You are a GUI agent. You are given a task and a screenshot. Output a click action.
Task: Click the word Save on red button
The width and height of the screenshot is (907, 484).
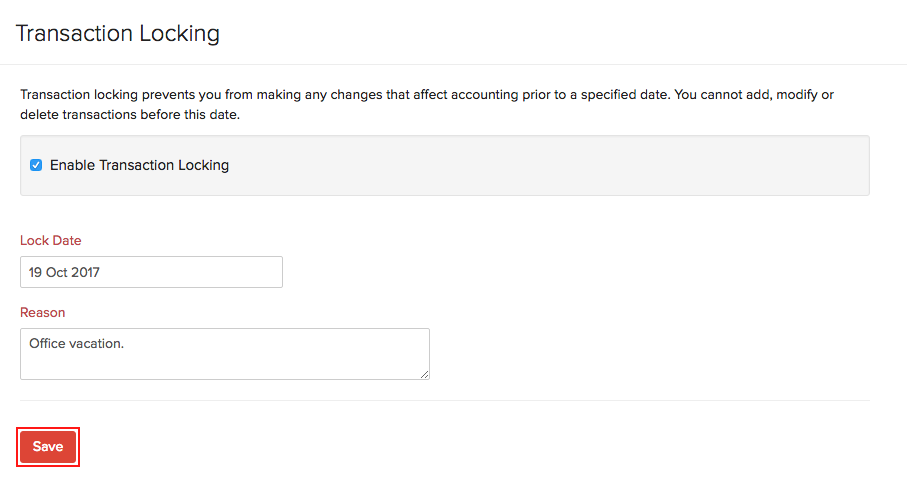(48, 446)
